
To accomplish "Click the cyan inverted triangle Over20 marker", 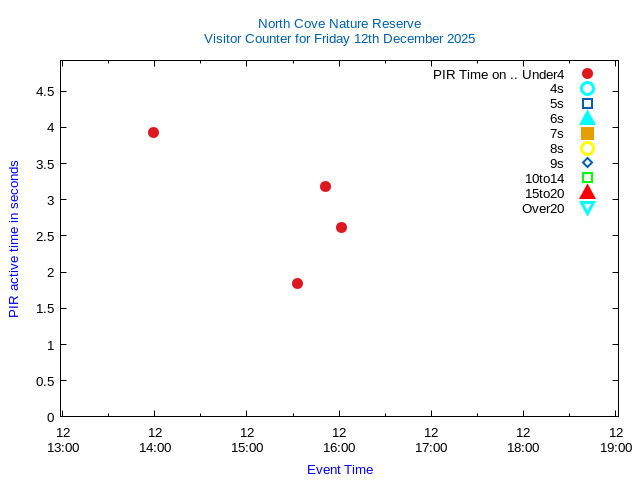I will coord(587,208).
